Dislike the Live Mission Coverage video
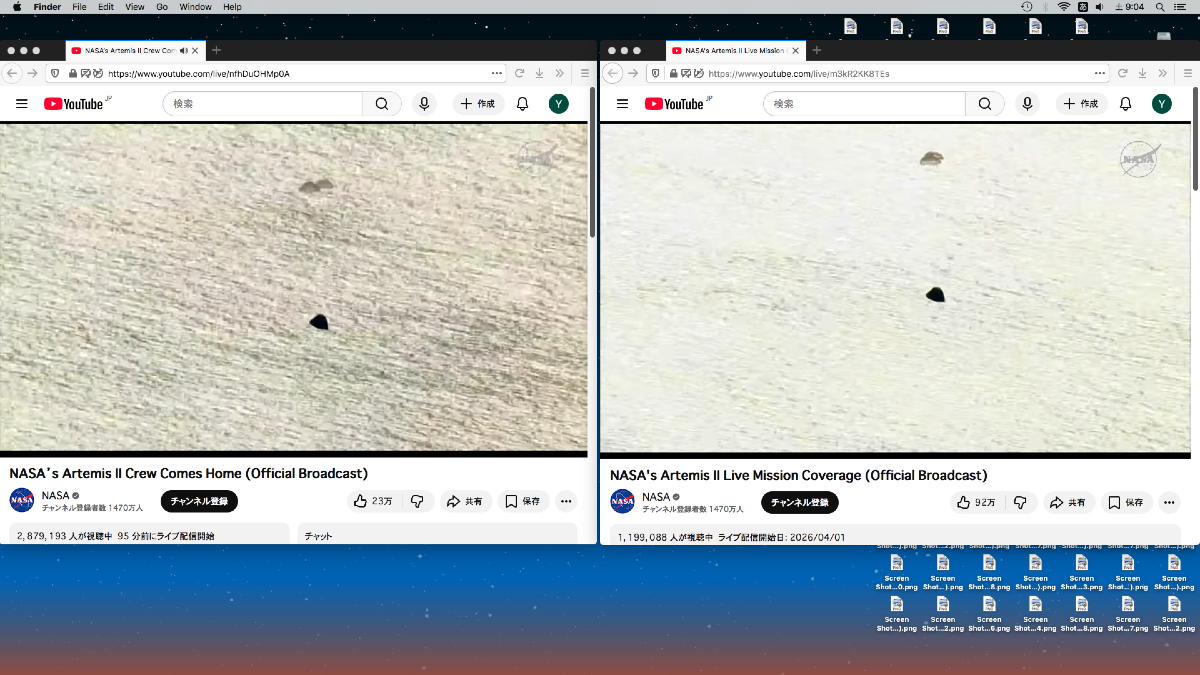This screenshot has height=675, width=1200. 1020,502
